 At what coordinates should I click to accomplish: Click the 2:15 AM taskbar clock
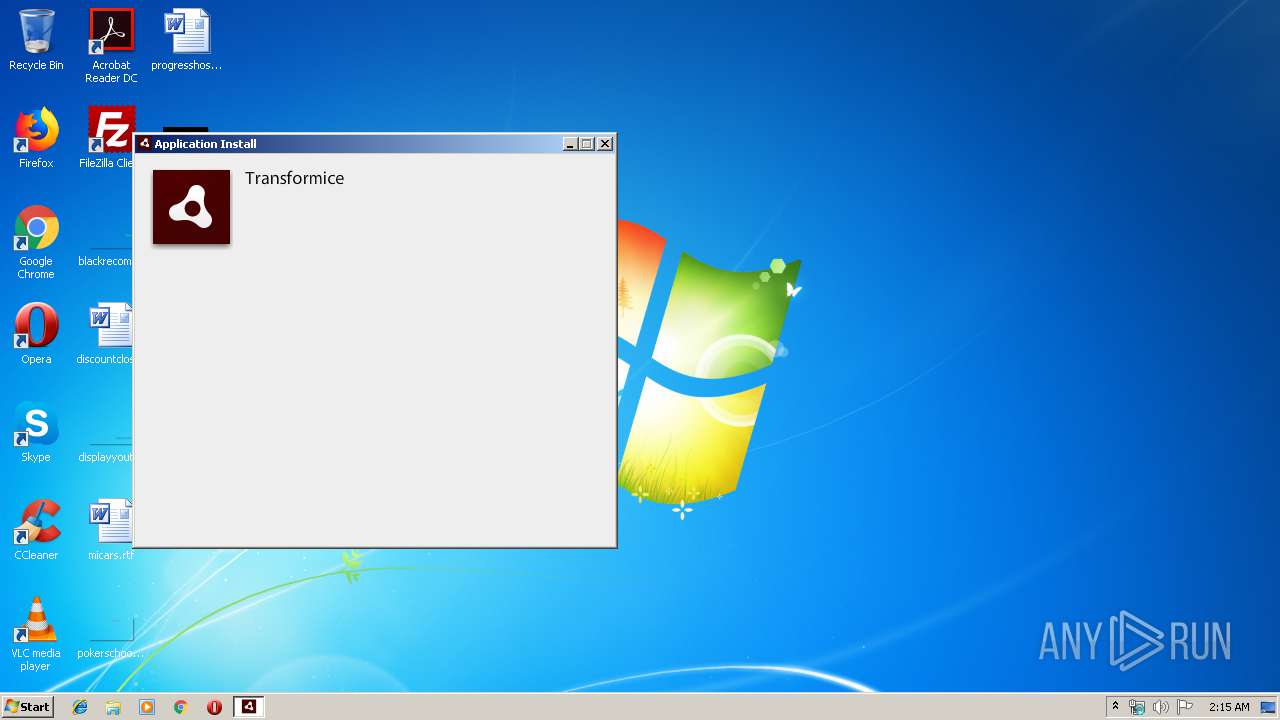tap(1229, 707)
